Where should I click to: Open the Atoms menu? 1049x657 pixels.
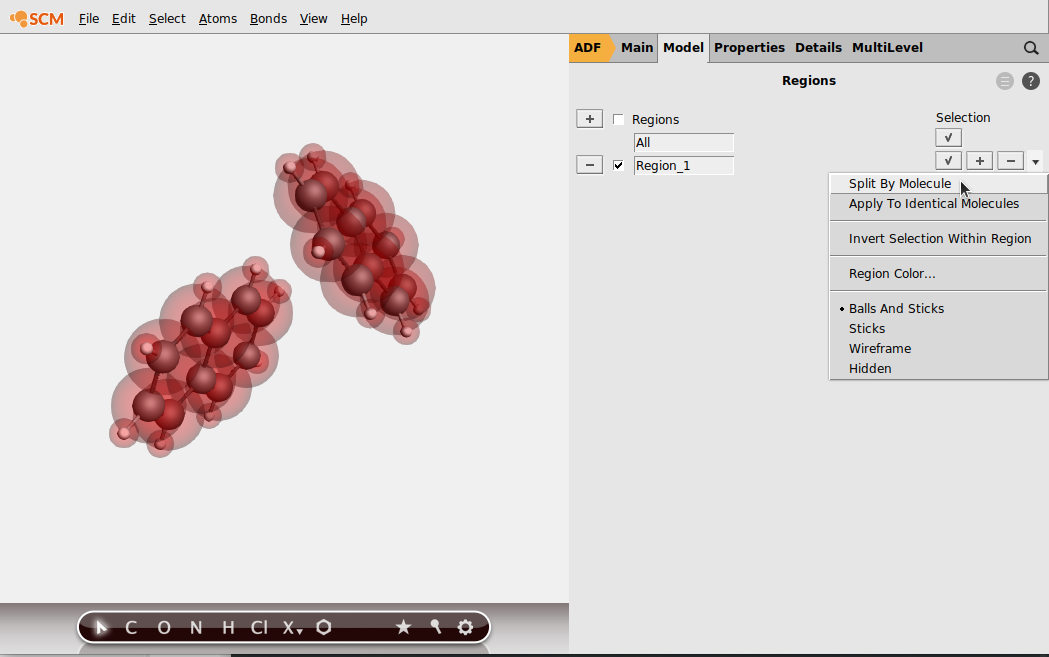(x=218, y=19)
